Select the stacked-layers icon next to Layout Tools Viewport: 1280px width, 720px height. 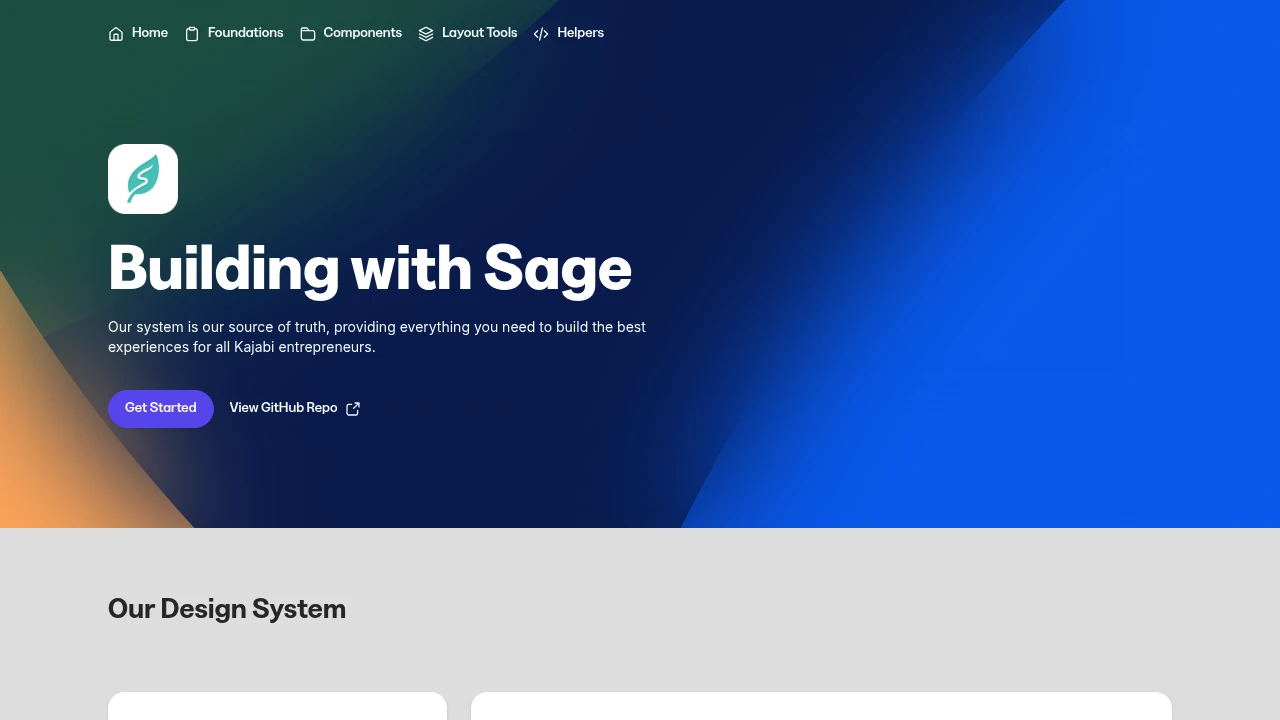(x=426, y=33)
